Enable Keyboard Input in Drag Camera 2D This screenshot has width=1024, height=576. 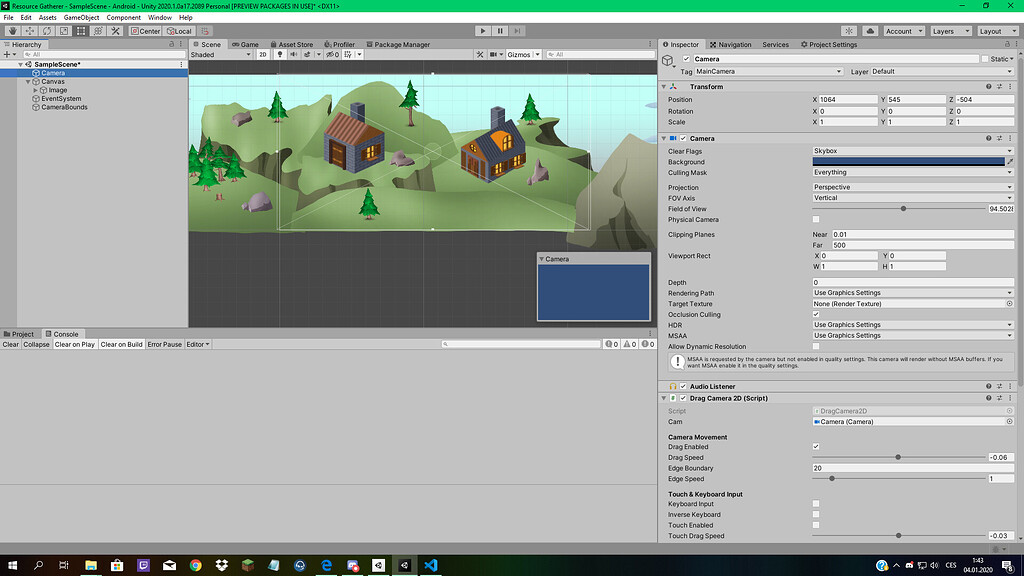817,504
